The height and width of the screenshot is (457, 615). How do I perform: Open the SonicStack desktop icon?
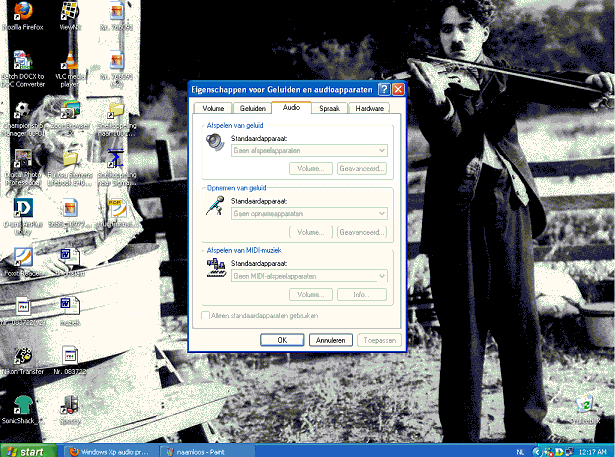pos(20,406)
